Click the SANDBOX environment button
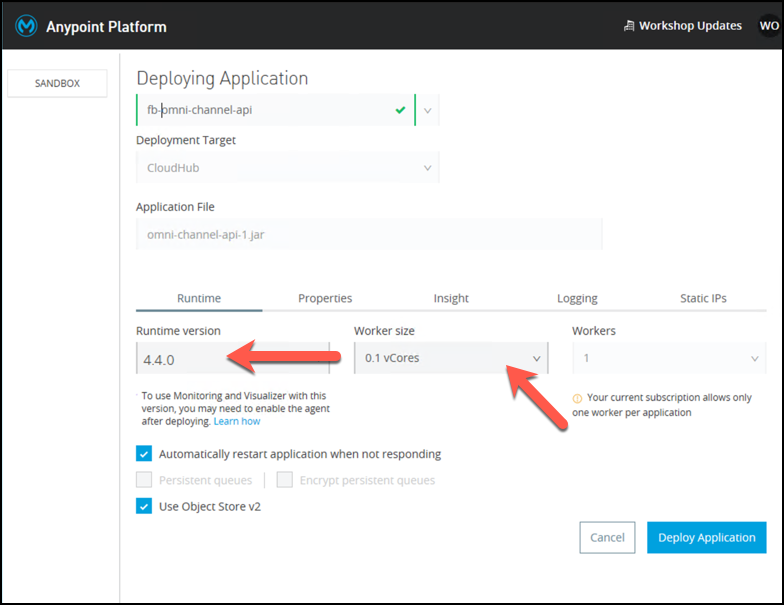The height and width of the screenshot is (605, 784). (x=57, y=84)
